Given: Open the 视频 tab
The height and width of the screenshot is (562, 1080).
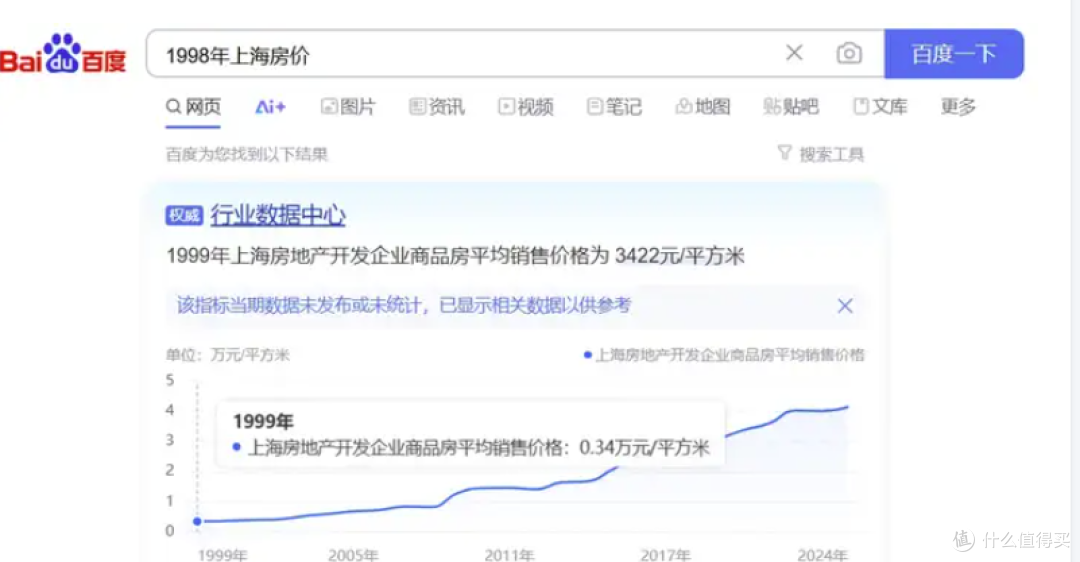Looking at the screenshot, I should pos(526,107).
